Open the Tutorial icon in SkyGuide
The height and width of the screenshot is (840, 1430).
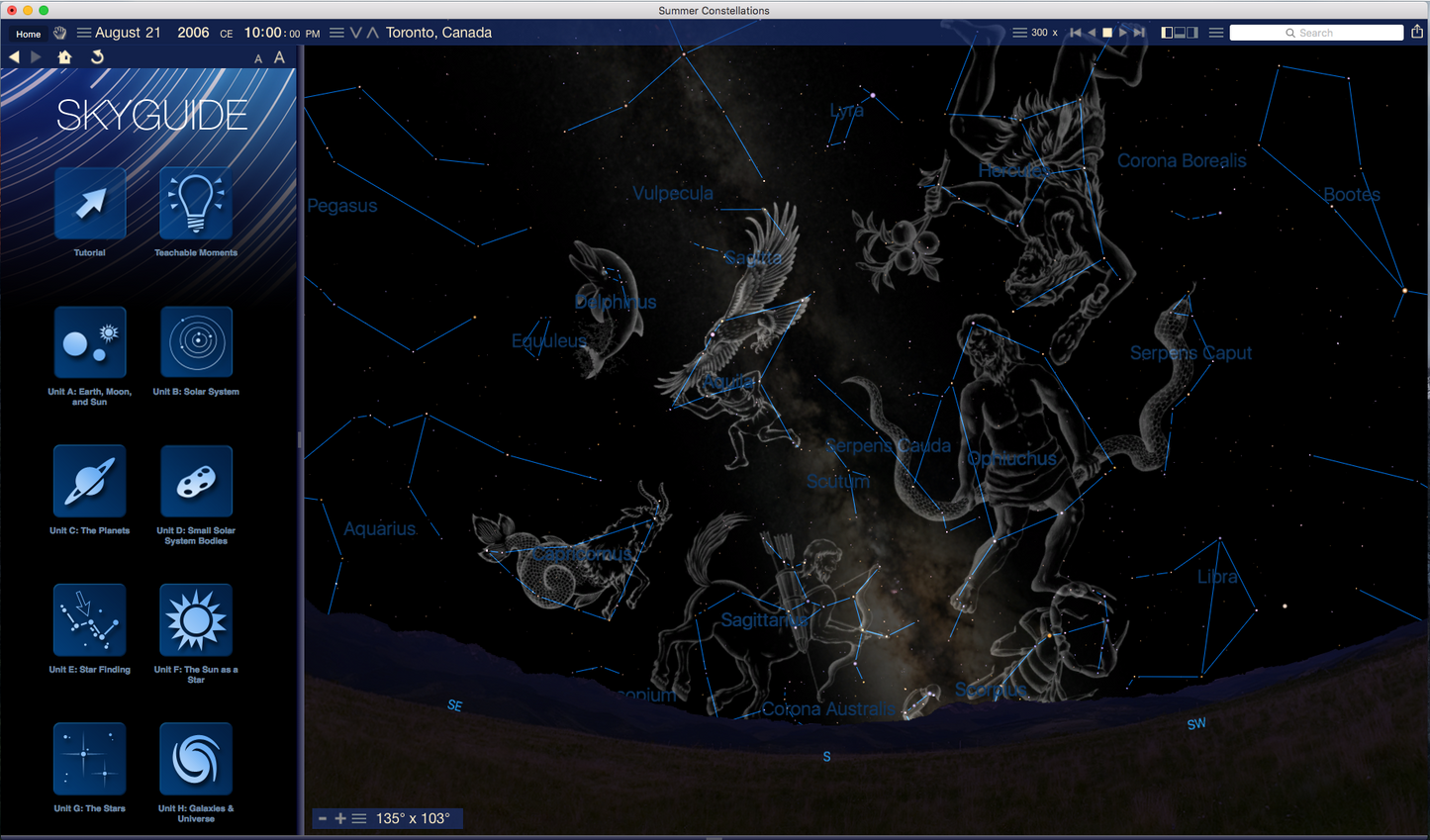pyautogui.click(x=90, y=204)
